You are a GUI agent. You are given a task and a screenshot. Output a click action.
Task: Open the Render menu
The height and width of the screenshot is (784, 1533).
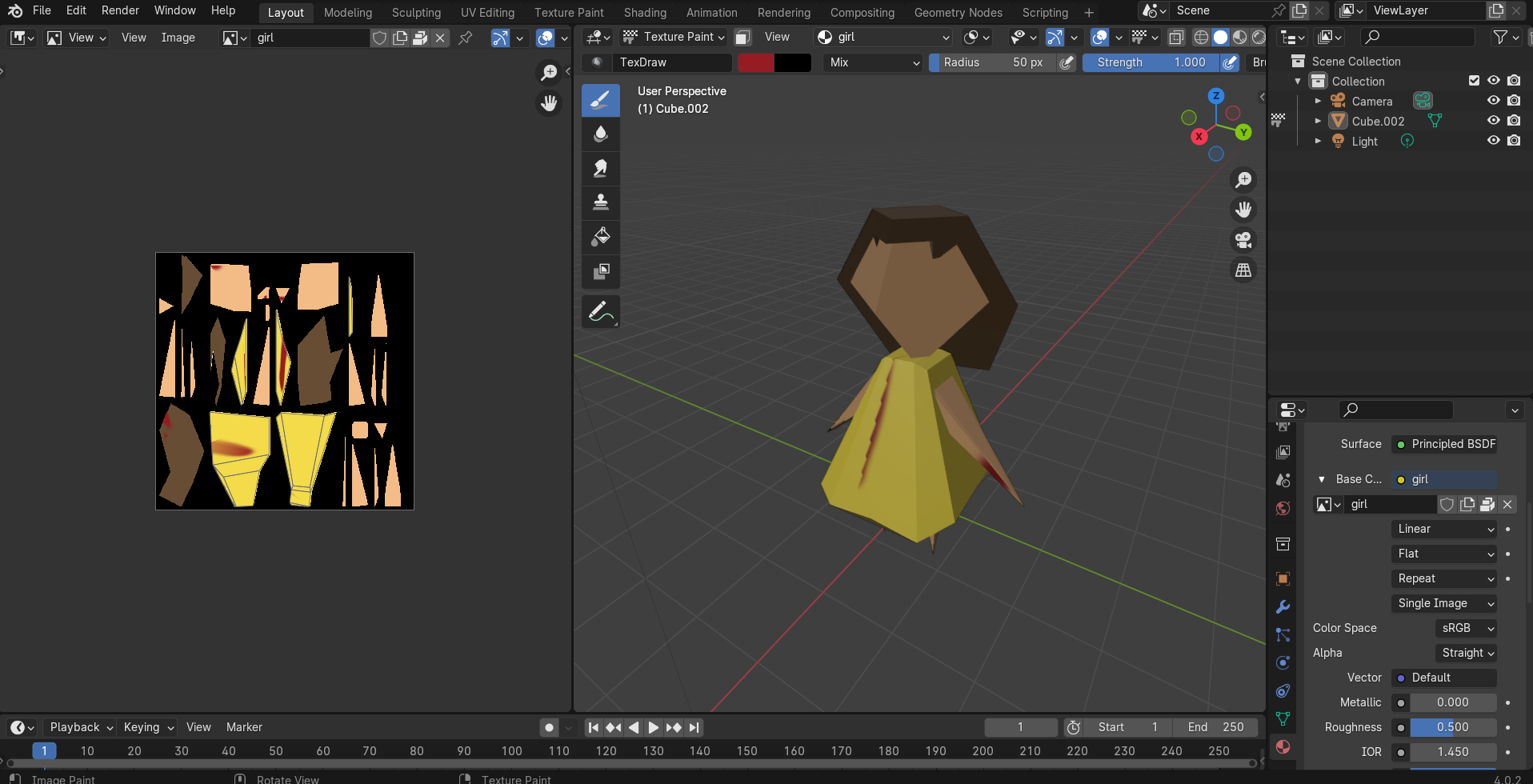point(120,10)
